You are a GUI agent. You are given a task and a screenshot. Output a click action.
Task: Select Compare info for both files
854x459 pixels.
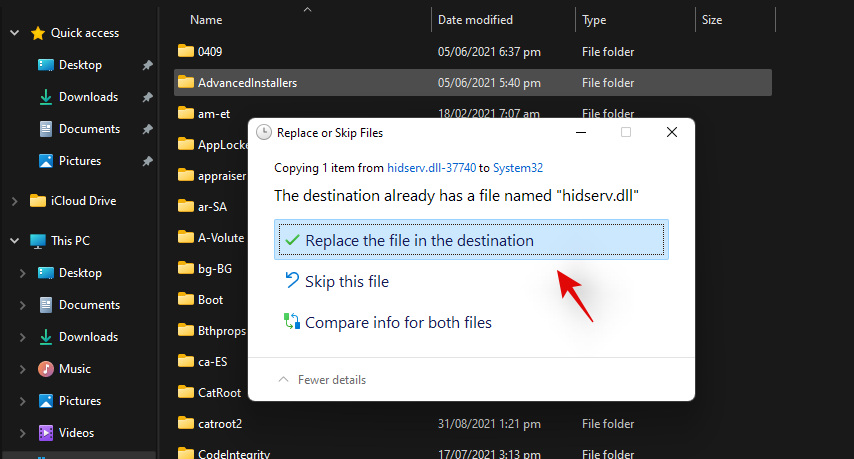tap(398, 323)
